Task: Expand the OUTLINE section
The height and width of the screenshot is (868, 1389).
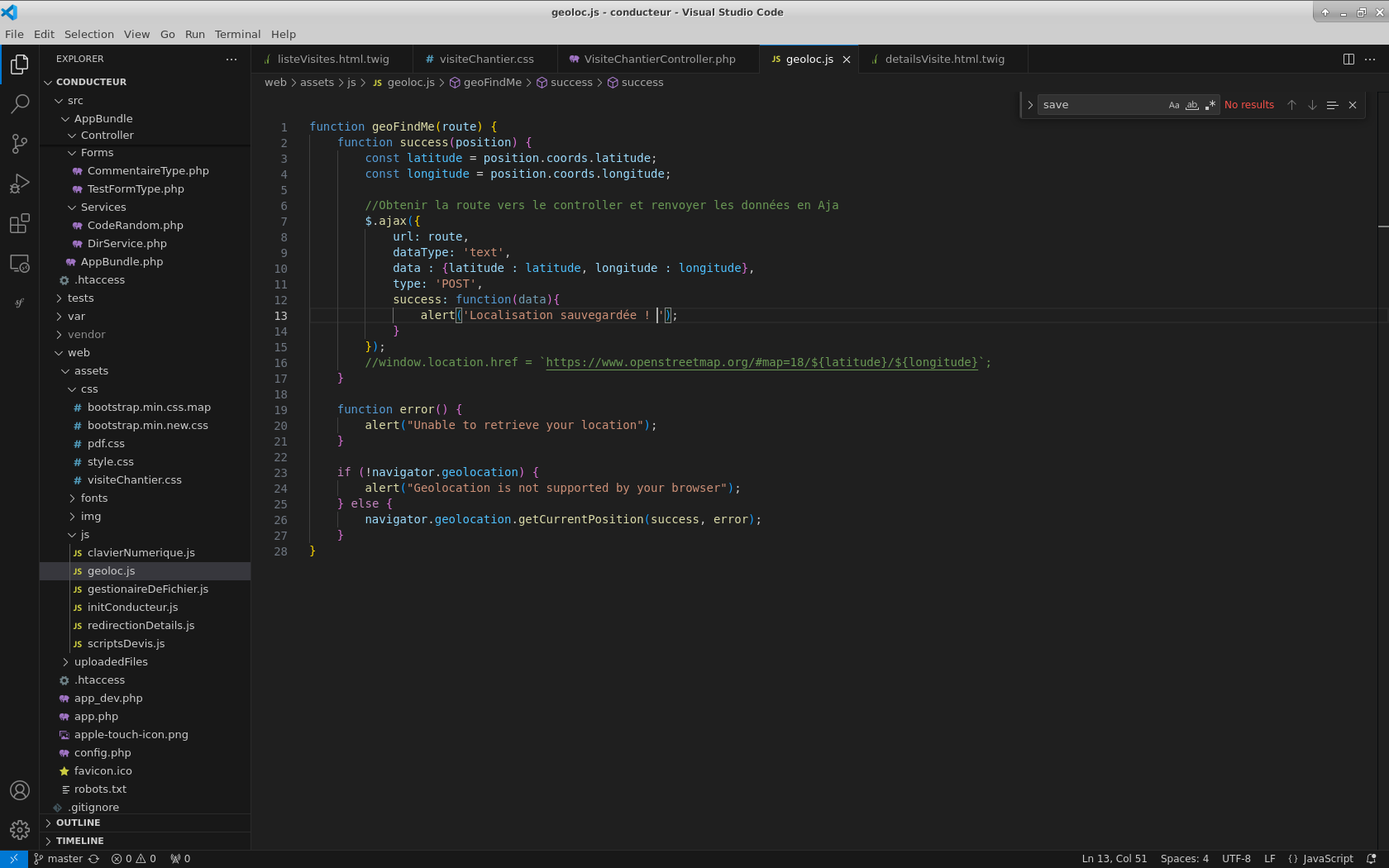Action: [x=78, y=823]
